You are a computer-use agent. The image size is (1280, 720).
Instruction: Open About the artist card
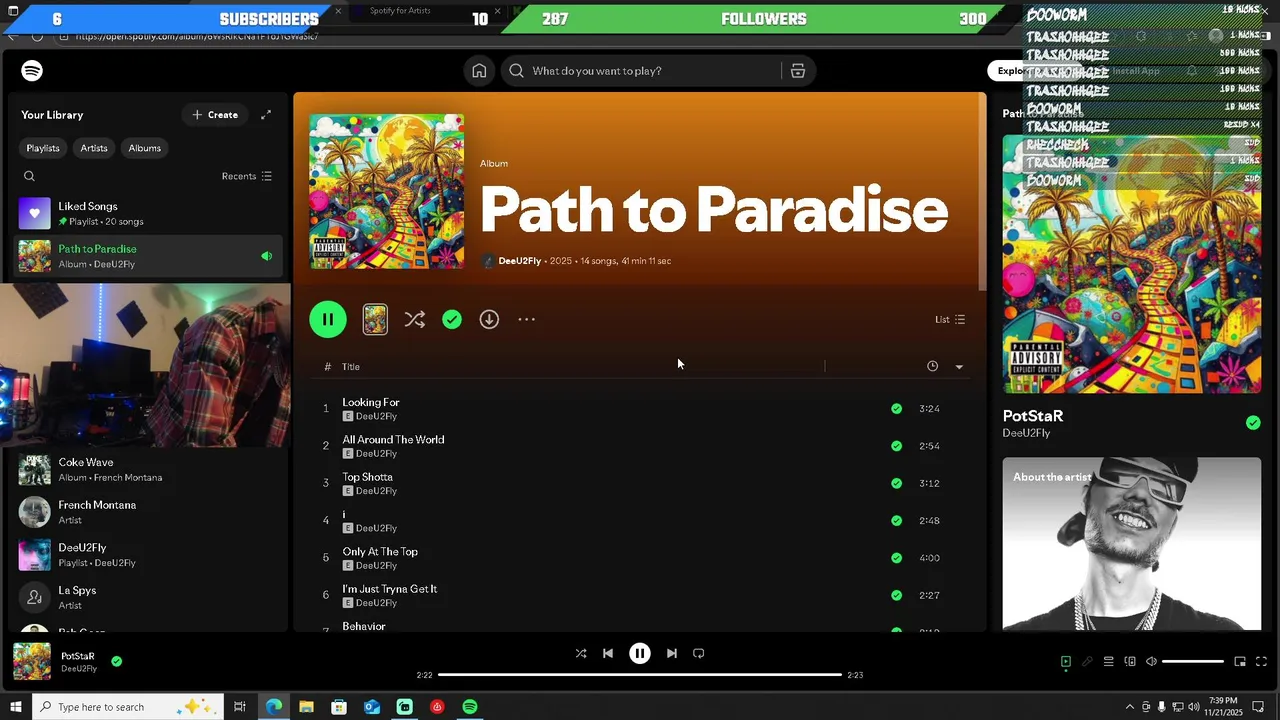pos(1132,544)
